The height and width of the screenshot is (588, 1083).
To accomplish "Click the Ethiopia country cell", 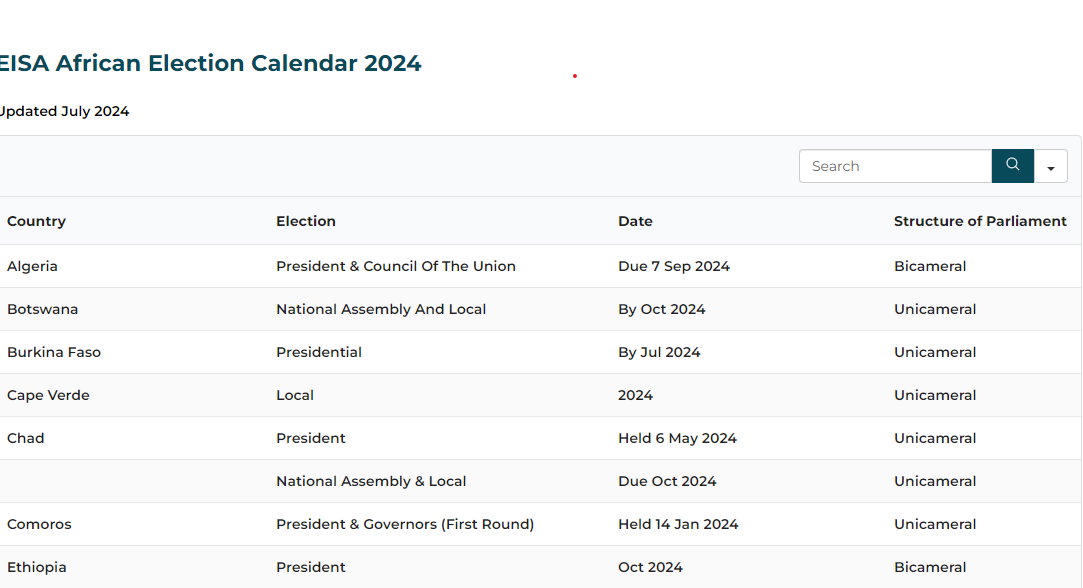I will (x=37, y=567).
